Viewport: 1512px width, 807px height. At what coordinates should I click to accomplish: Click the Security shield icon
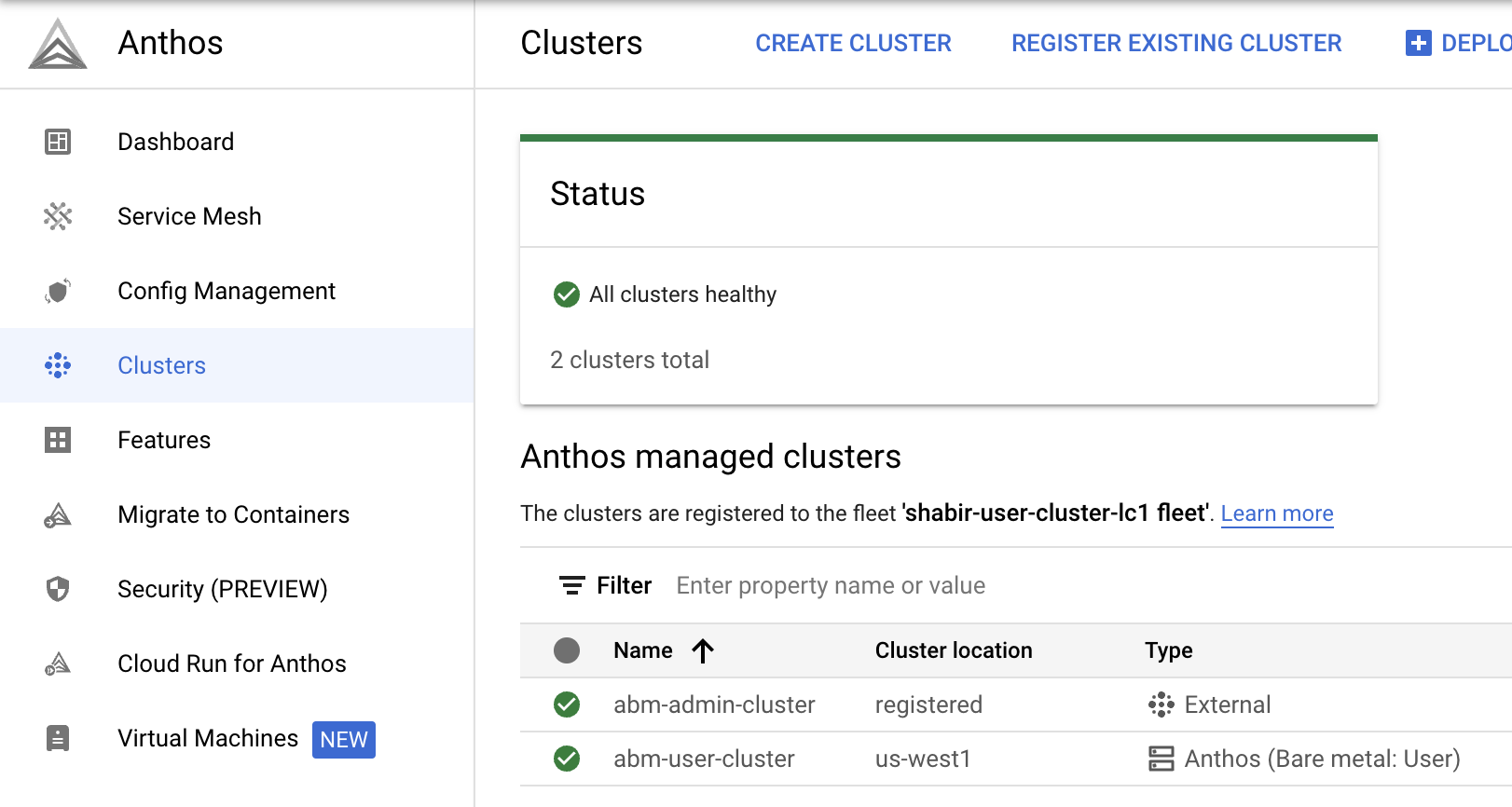tap(58, 589)
